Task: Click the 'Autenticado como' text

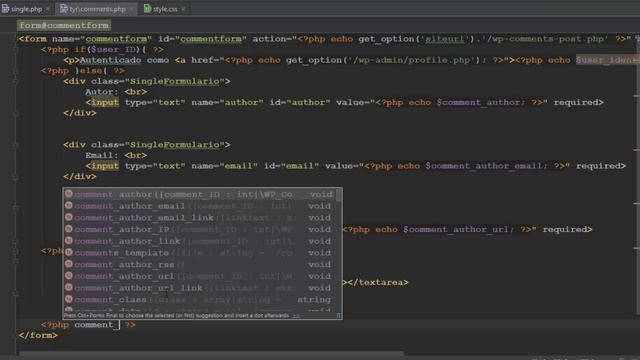Action: point(124,60)
